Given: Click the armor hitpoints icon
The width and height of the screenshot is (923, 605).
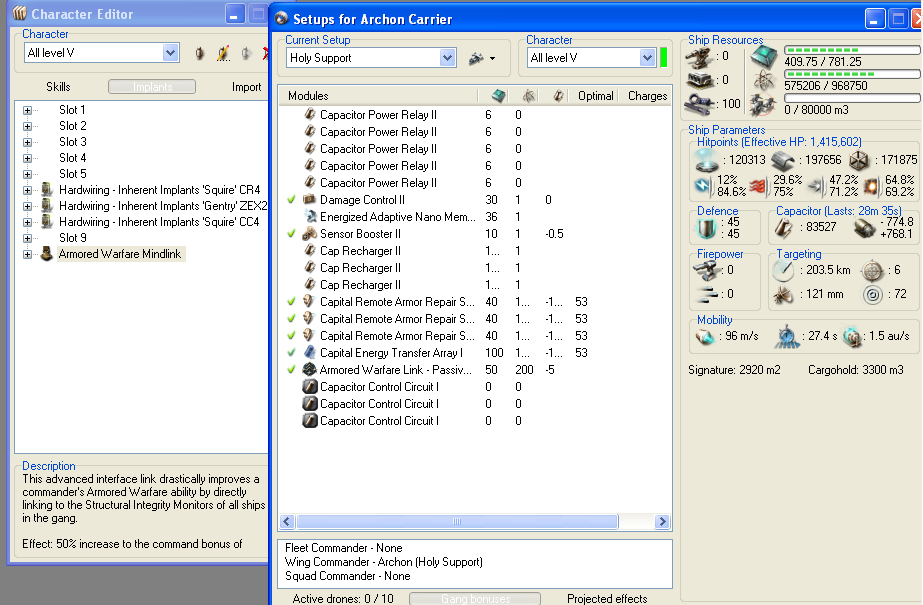Looking at the screenshot, I should 783,159.
